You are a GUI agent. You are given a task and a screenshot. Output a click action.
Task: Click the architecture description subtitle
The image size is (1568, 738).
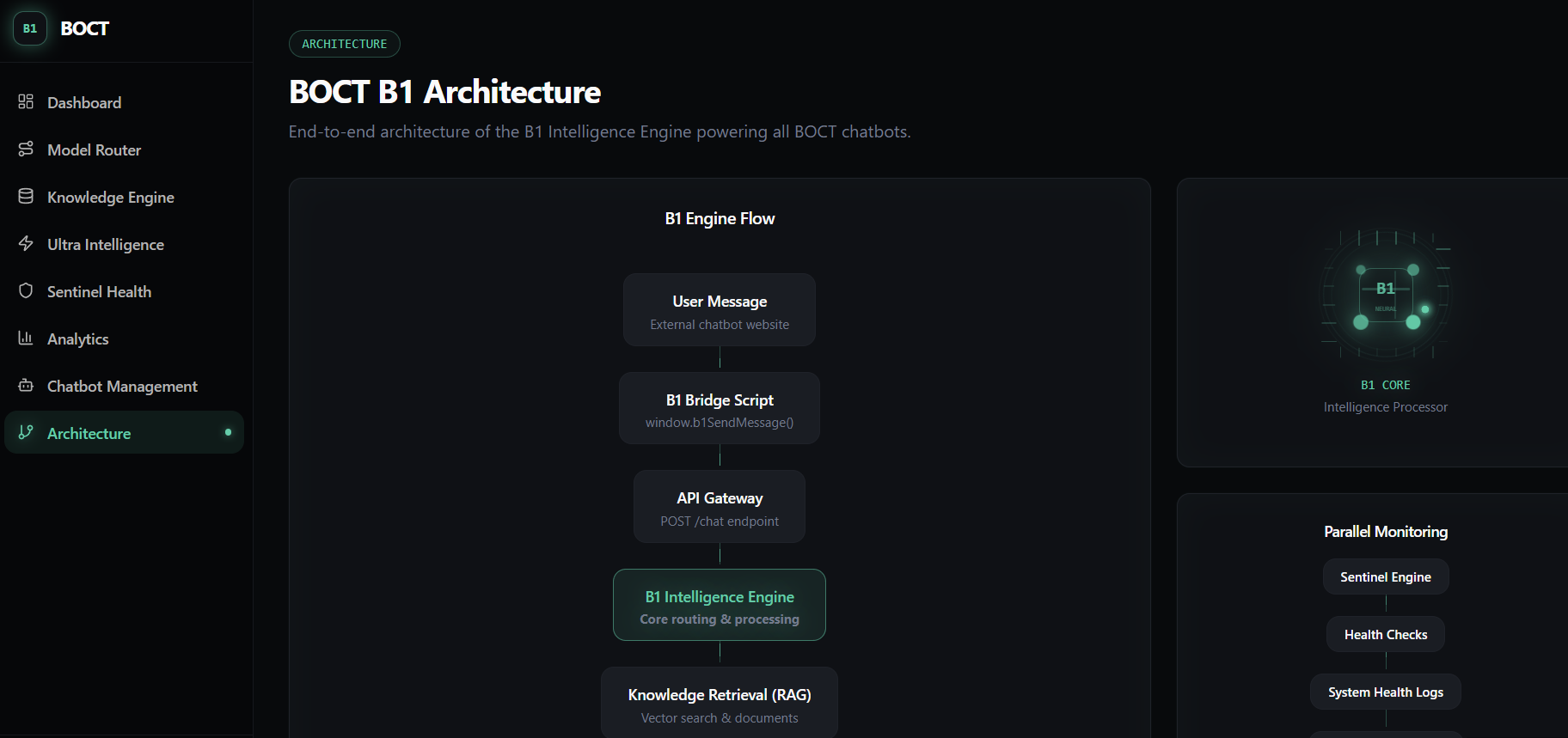coord(600,131)
